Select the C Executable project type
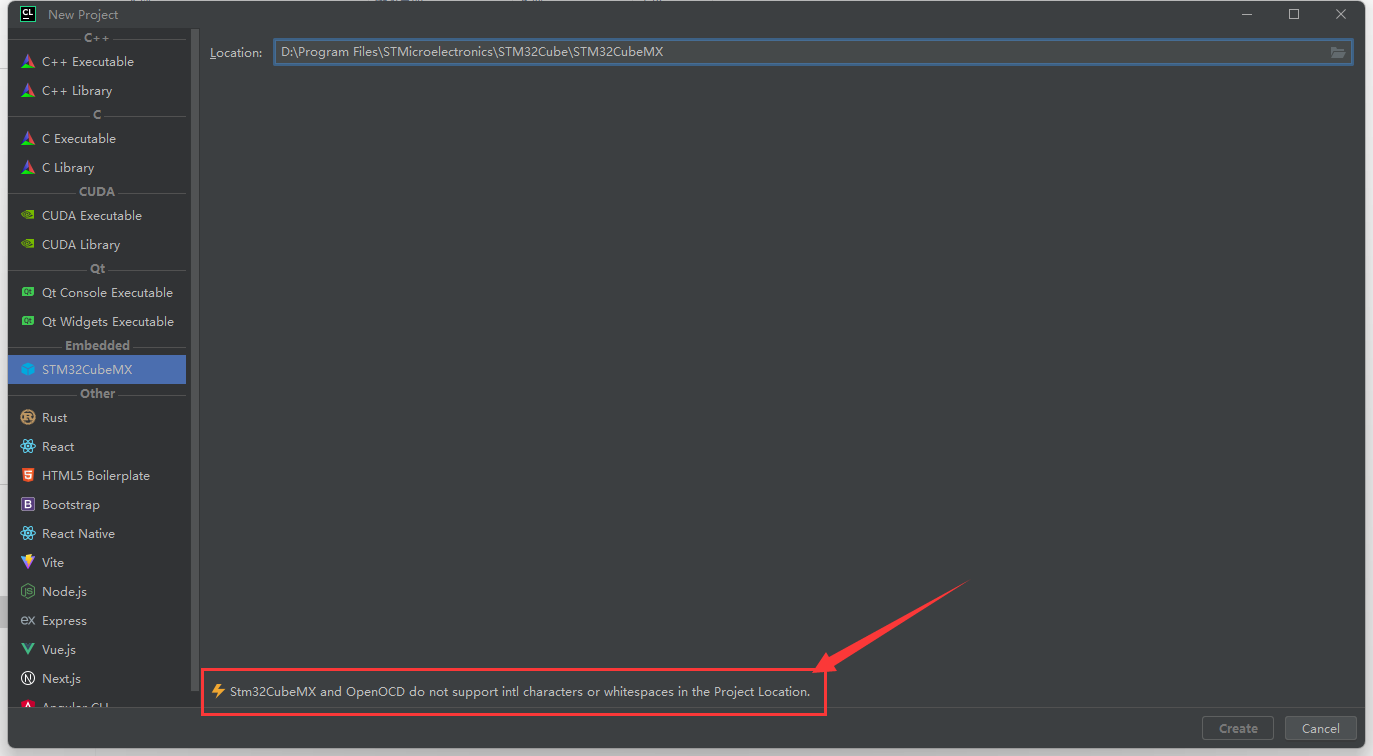Screen dimensions: 1373x756 pyautogui.click(x=97, y=139)
